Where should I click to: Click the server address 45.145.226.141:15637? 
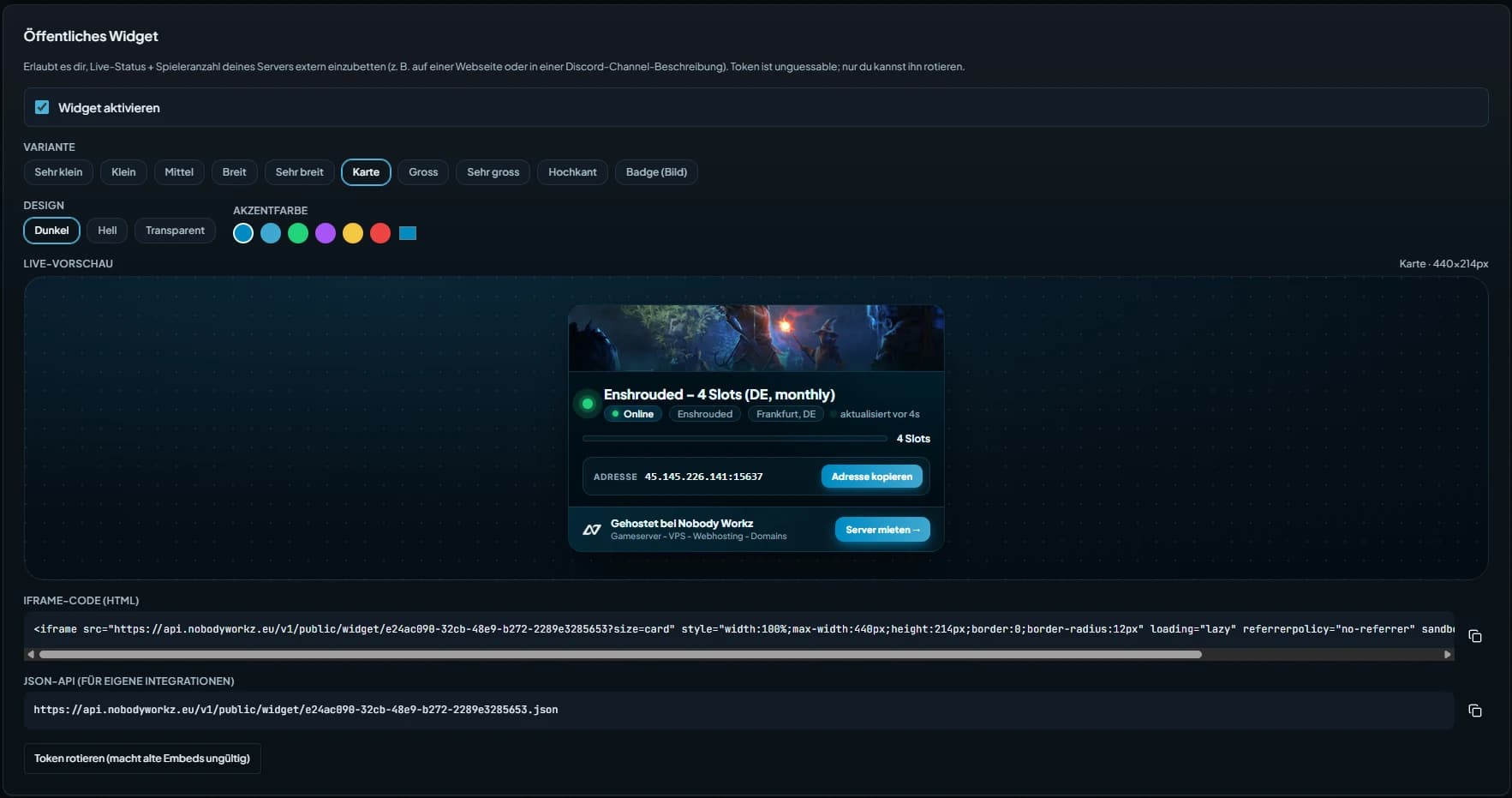coord(703,477)
